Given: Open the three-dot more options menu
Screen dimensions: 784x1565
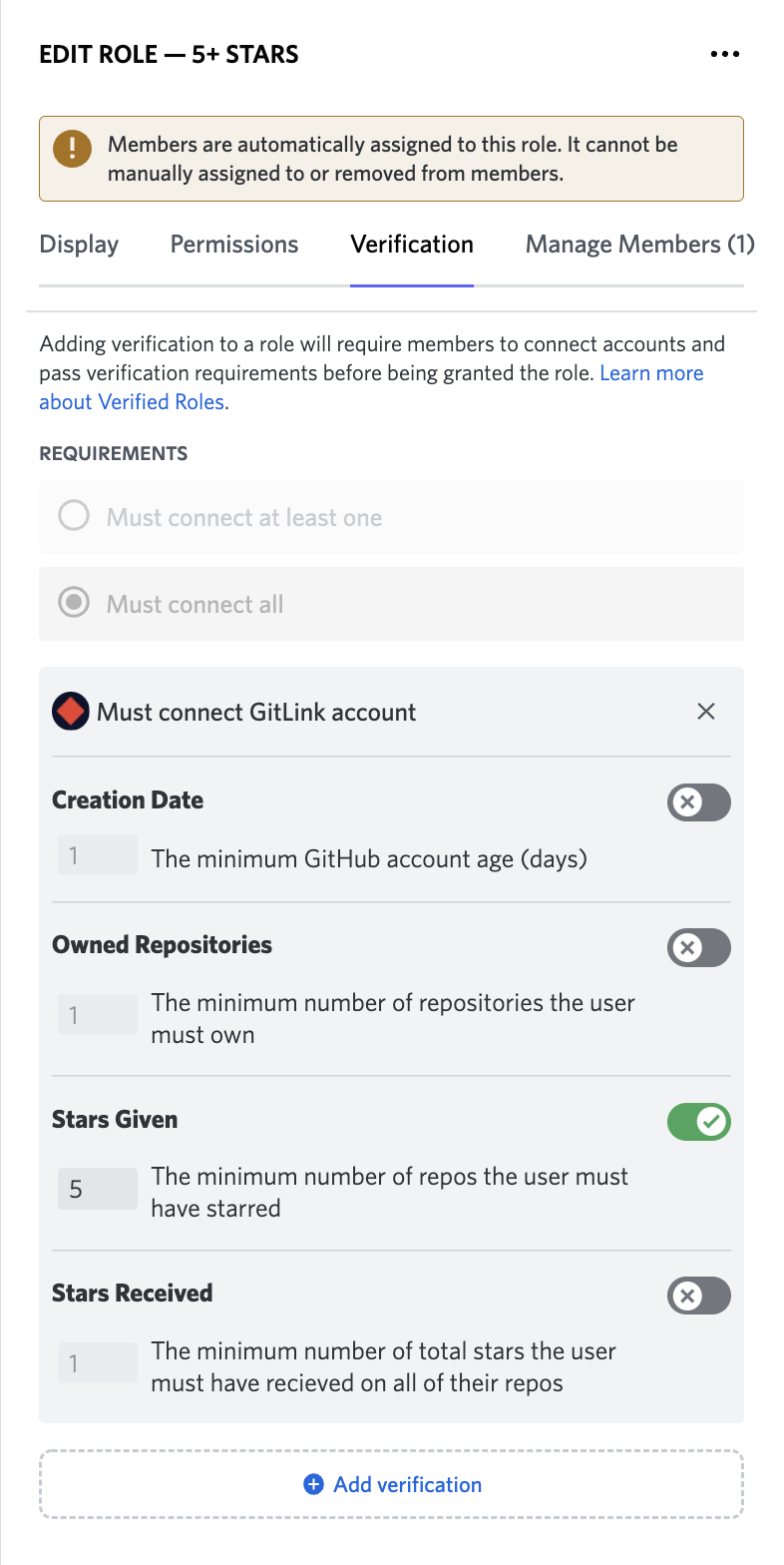Looking at the screenshot, I should pyautogui.click(x=725, y=54).
